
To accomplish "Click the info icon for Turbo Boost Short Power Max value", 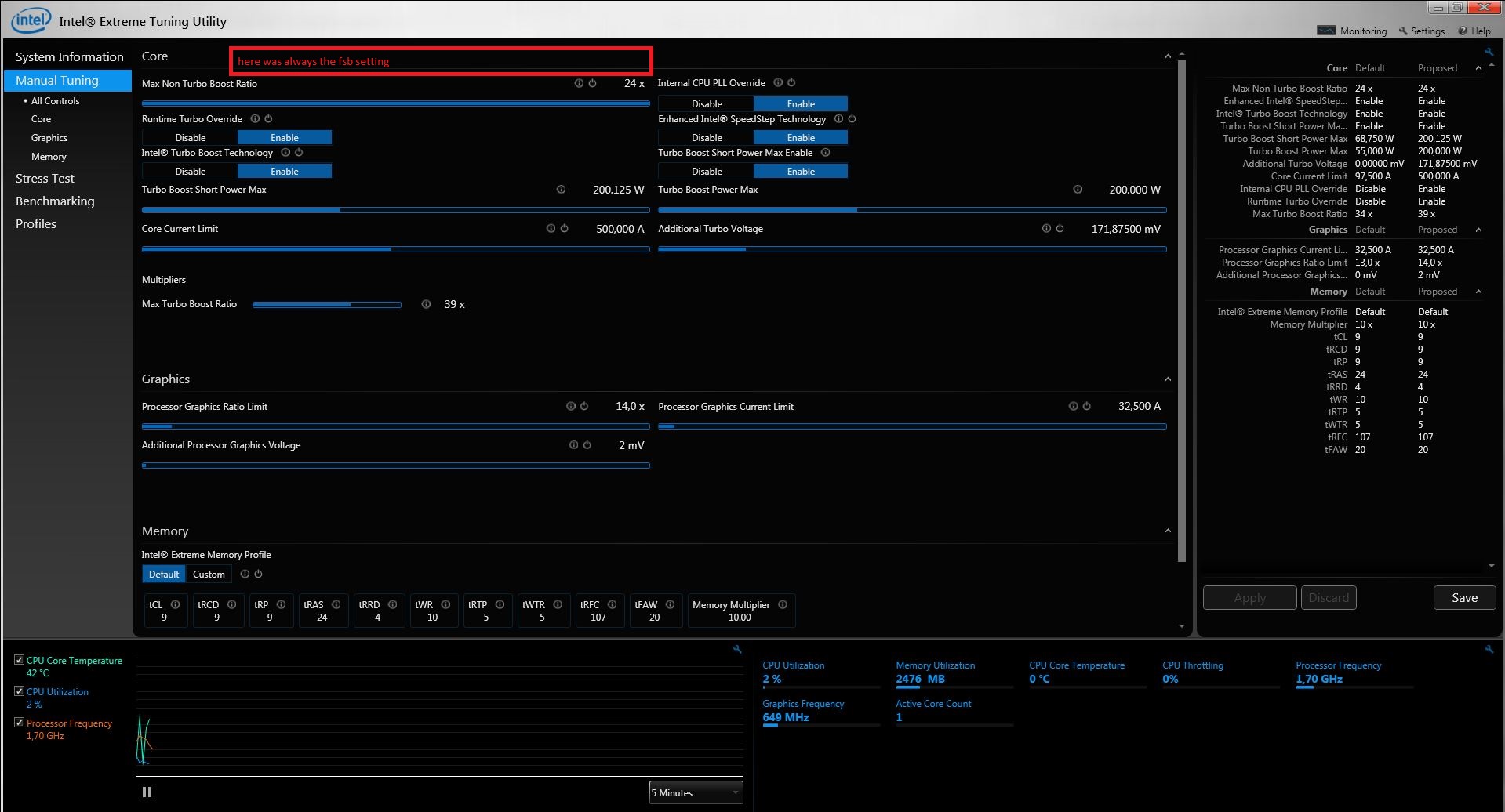I will tap(561, 190).
